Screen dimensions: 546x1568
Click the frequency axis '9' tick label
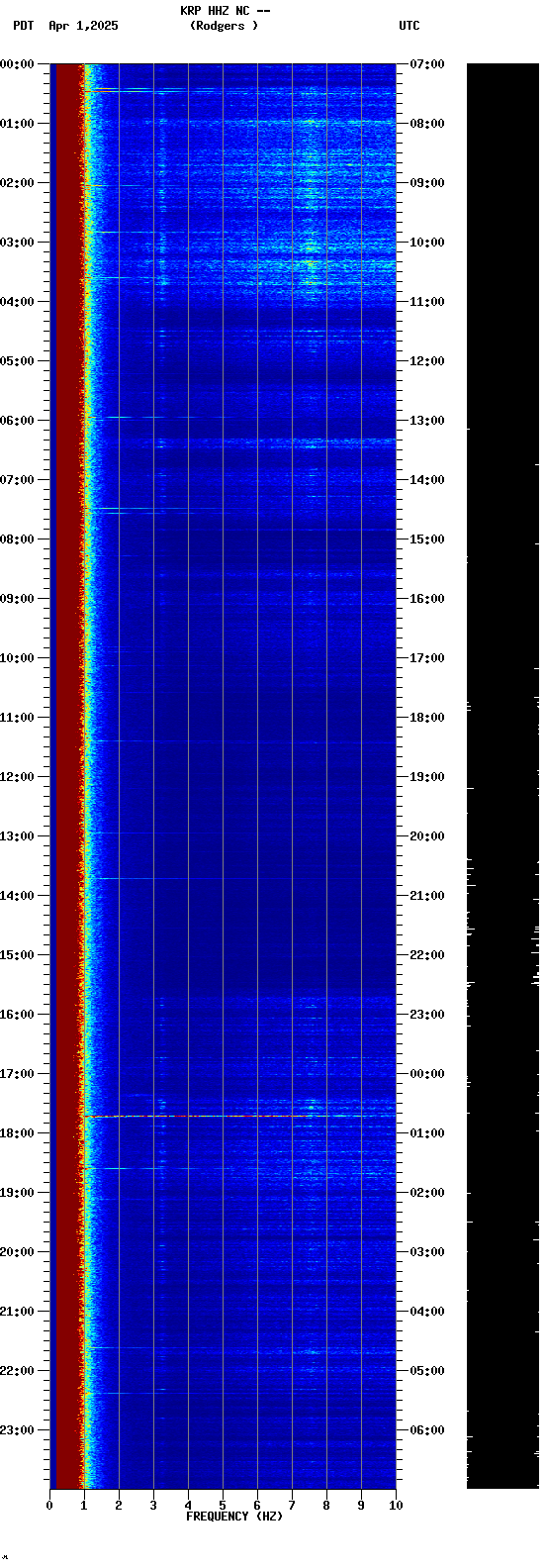pyautogui.click(x=361, y=1506)
